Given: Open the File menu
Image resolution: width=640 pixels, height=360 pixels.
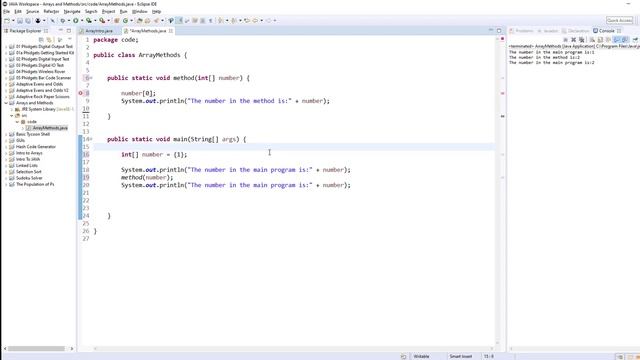Looking at the screenshot, I should pyautogui.click(x=7, y=11).
